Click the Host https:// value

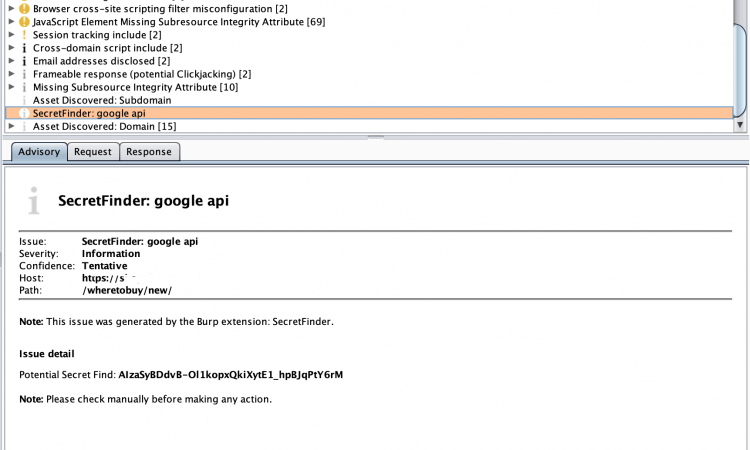[x=104, y=278]
